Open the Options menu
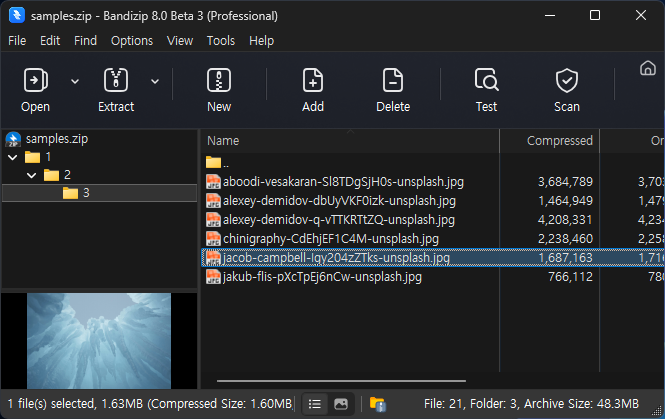The height and width of the screenshot is (419, 665). click(132, 41)
